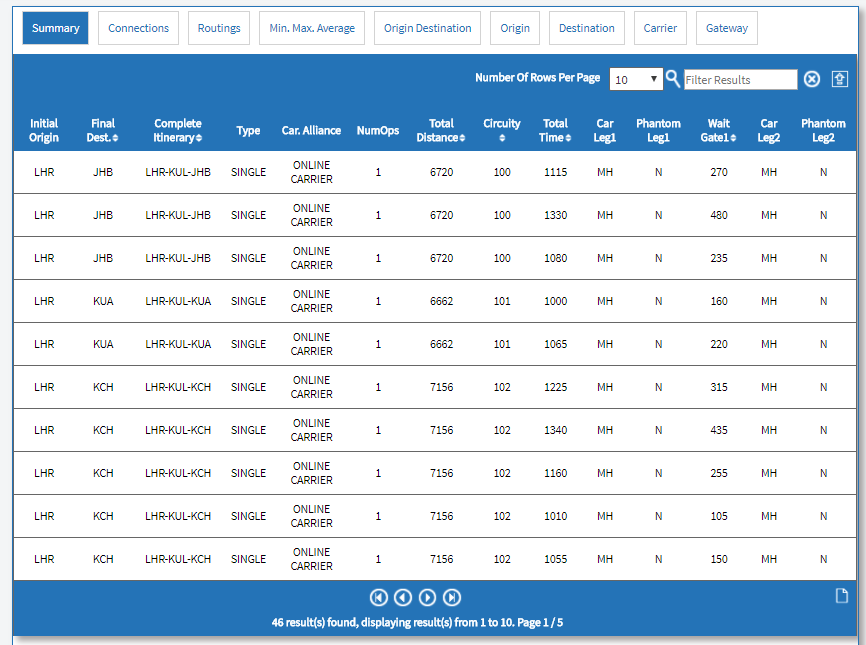866x645 pixels.
Task: Click the Type column header
Action: [248, 130]
